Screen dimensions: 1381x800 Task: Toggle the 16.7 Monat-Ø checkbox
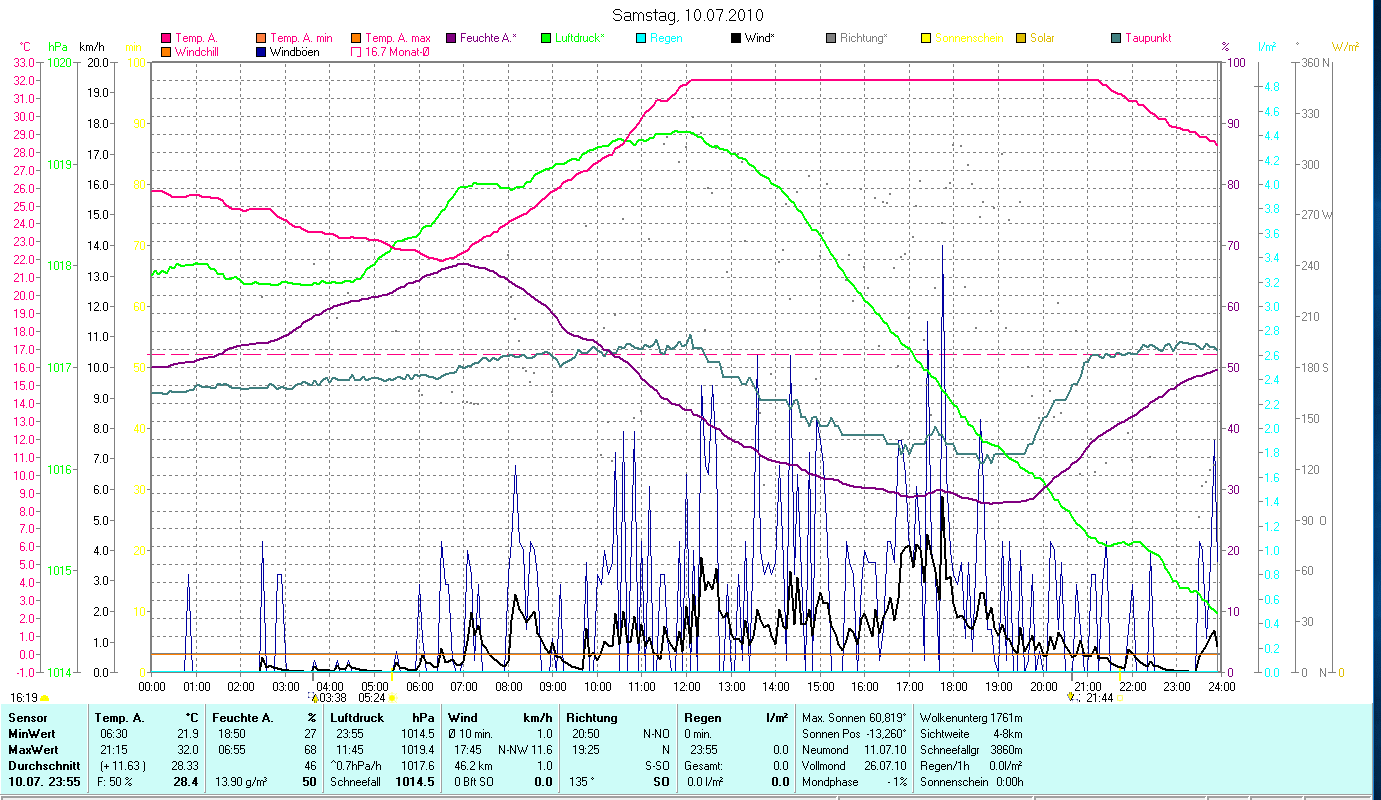coord(356,51)
